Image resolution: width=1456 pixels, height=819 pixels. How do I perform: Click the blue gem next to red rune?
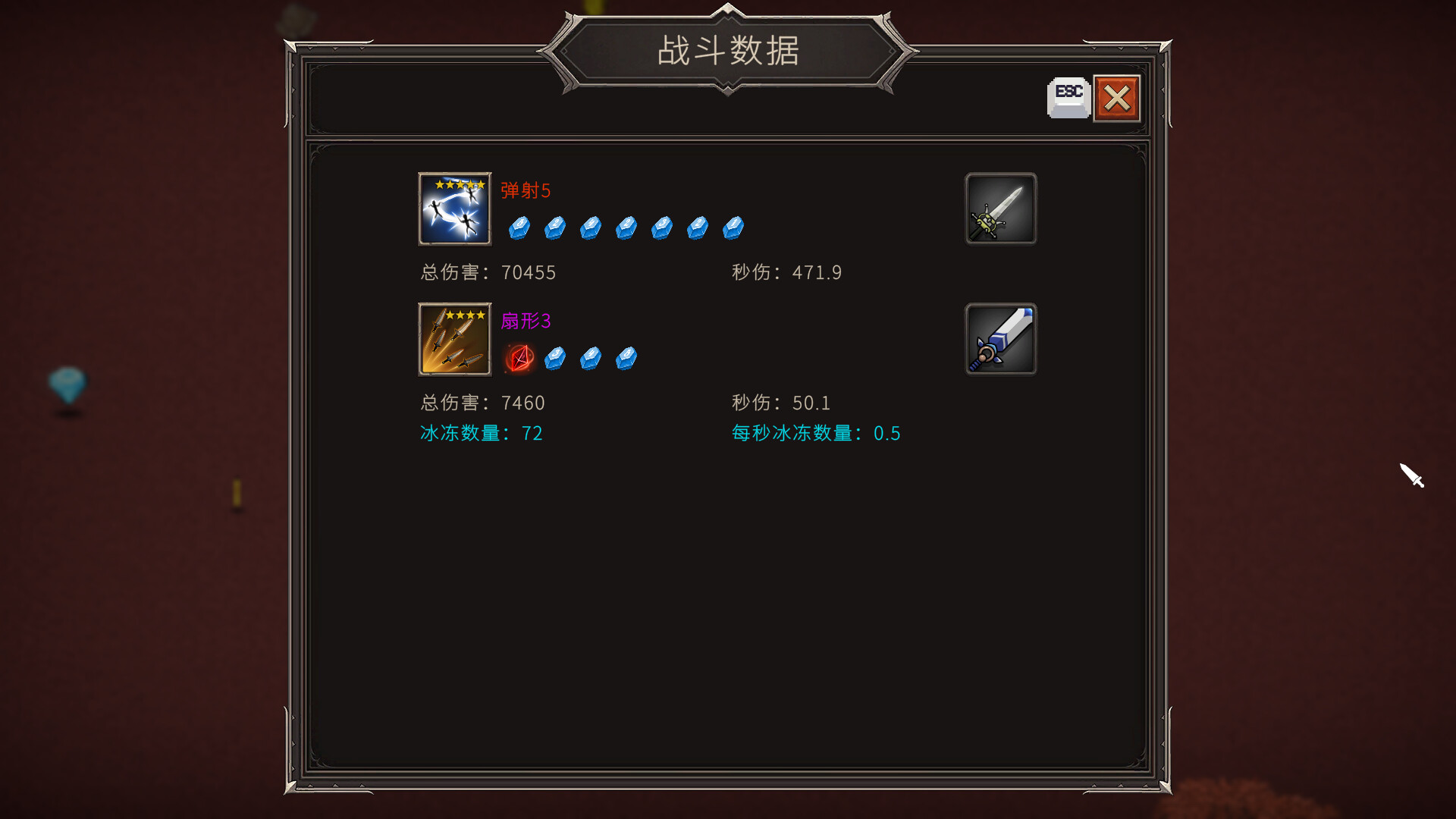click(555, 358)
